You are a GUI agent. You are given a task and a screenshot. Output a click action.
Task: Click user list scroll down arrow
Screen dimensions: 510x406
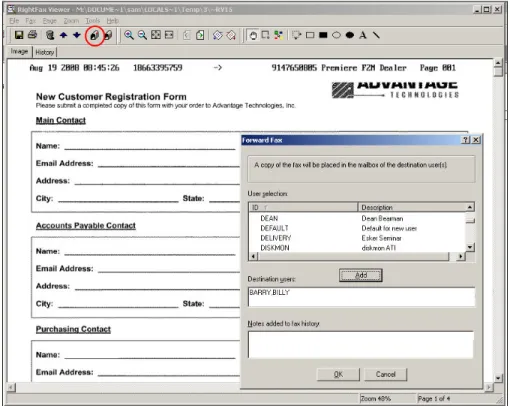470,247
